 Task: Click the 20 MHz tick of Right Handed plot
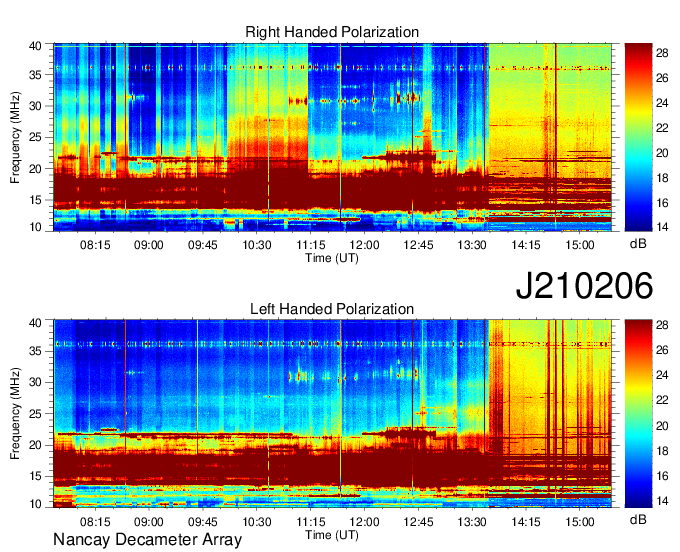tap(36, 169)
